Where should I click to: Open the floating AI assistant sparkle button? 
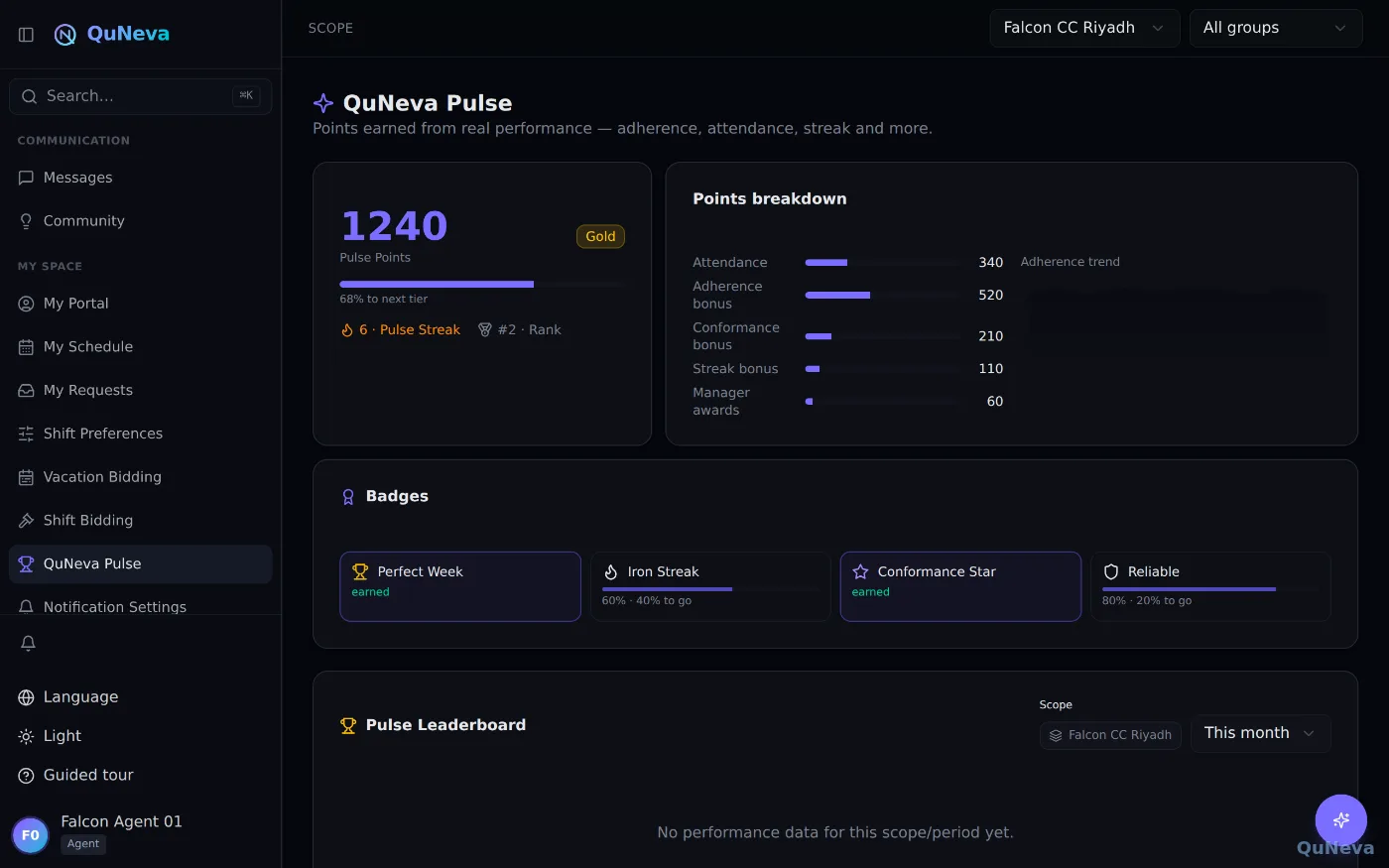[x=1341, y=820]
